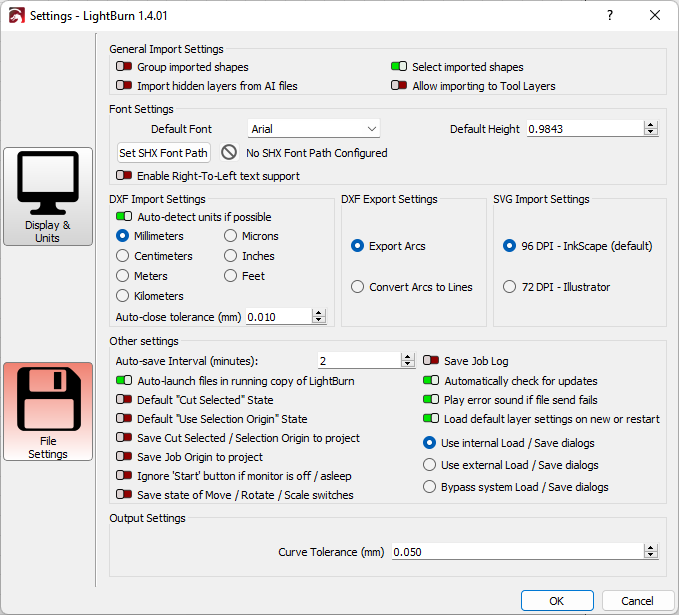679x615 pixels.
Task: Toggle Play error sound if file send fails
Action: (431, 399)
